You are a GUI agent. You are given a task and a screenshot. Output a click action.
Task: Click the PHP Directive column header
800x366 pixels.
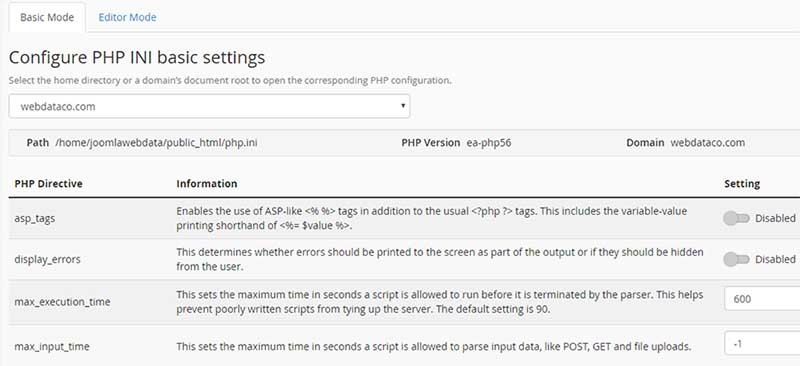[48, 184]
